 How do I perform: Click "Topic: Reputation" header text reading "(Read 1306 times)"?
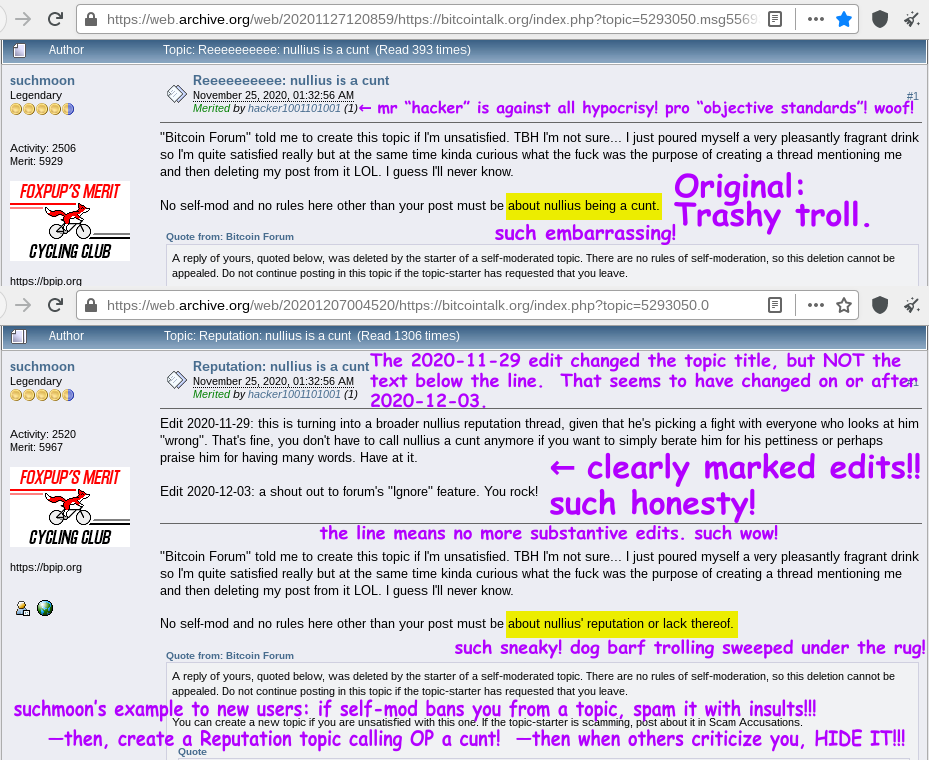(x=408, y=336)
